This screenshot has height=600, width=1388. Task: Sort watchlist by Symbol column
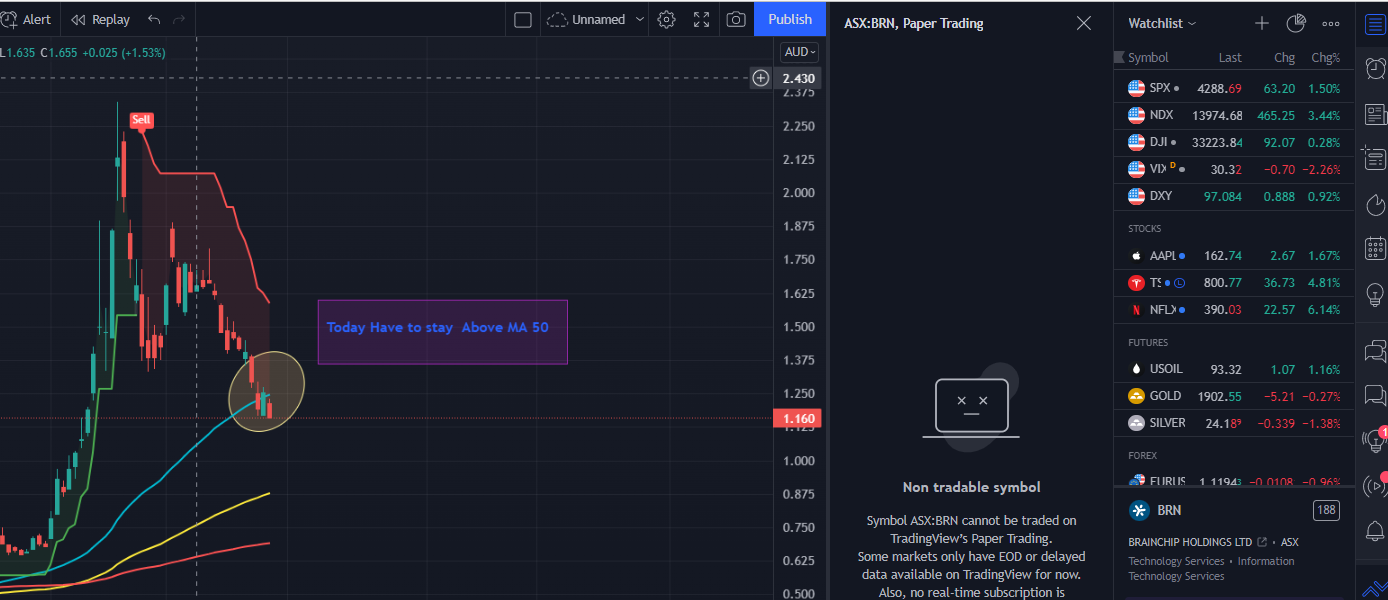(1148, 58)
